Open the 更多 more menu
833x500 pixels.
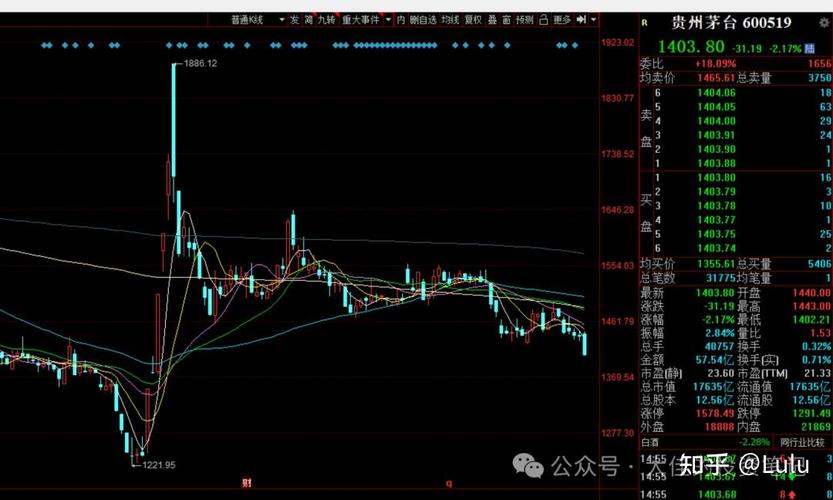click(x=562, y=20)
